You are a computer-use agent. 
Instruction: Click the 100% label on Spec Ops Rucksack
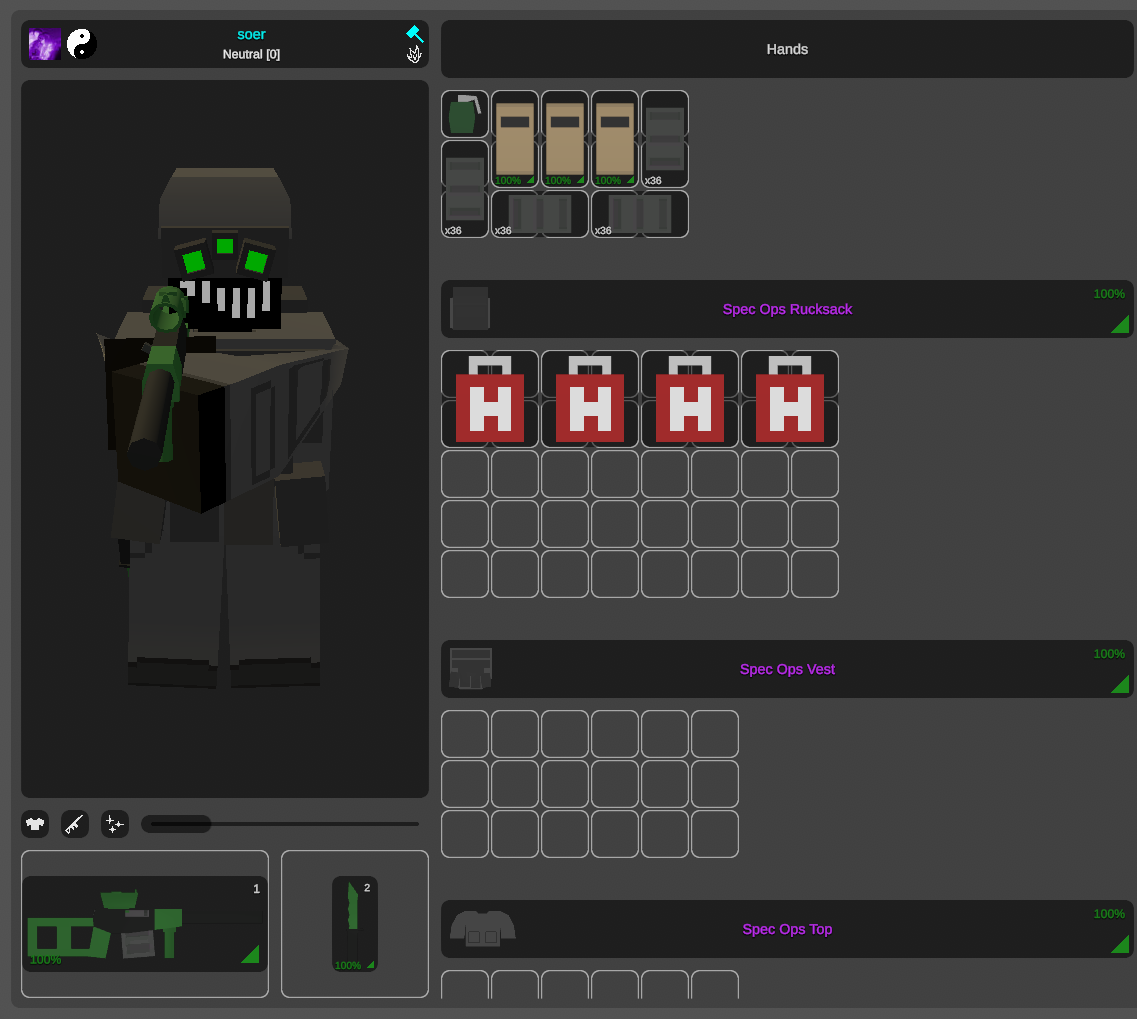coord(1109,294)
